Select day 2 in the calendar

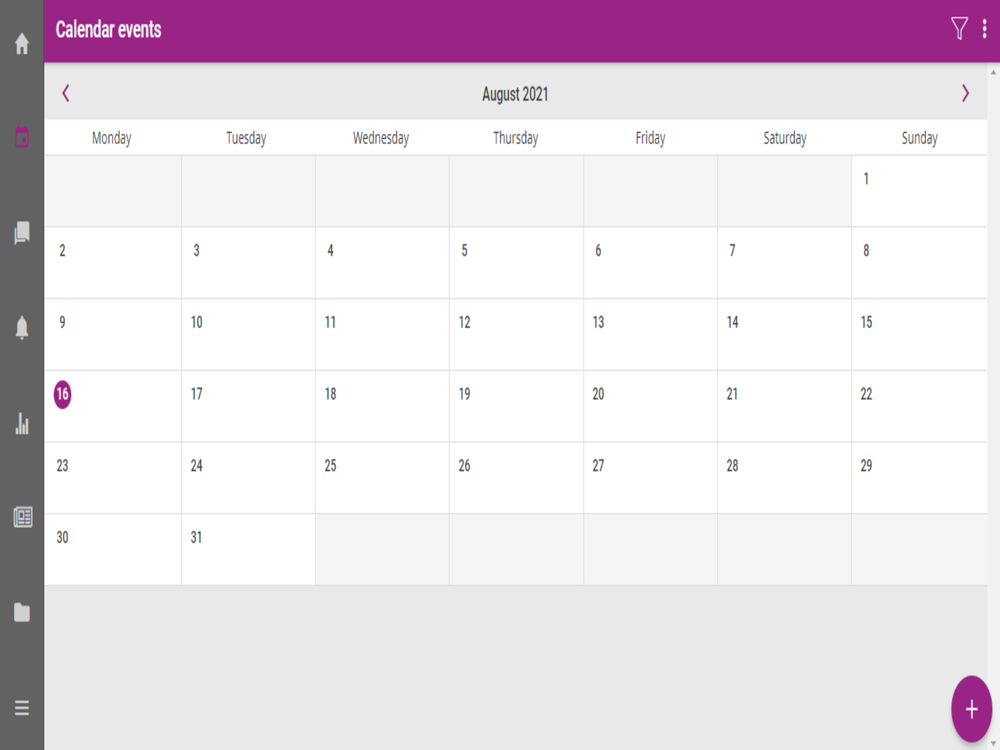pyautogui.click(x=113, y=263)
